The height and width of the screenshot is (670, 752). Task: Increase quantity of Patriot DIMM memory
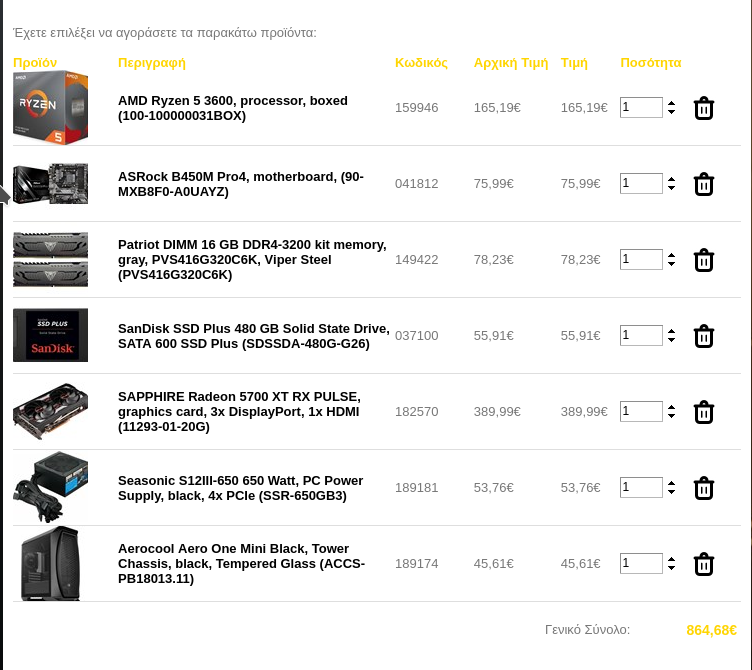pos(671,255)
